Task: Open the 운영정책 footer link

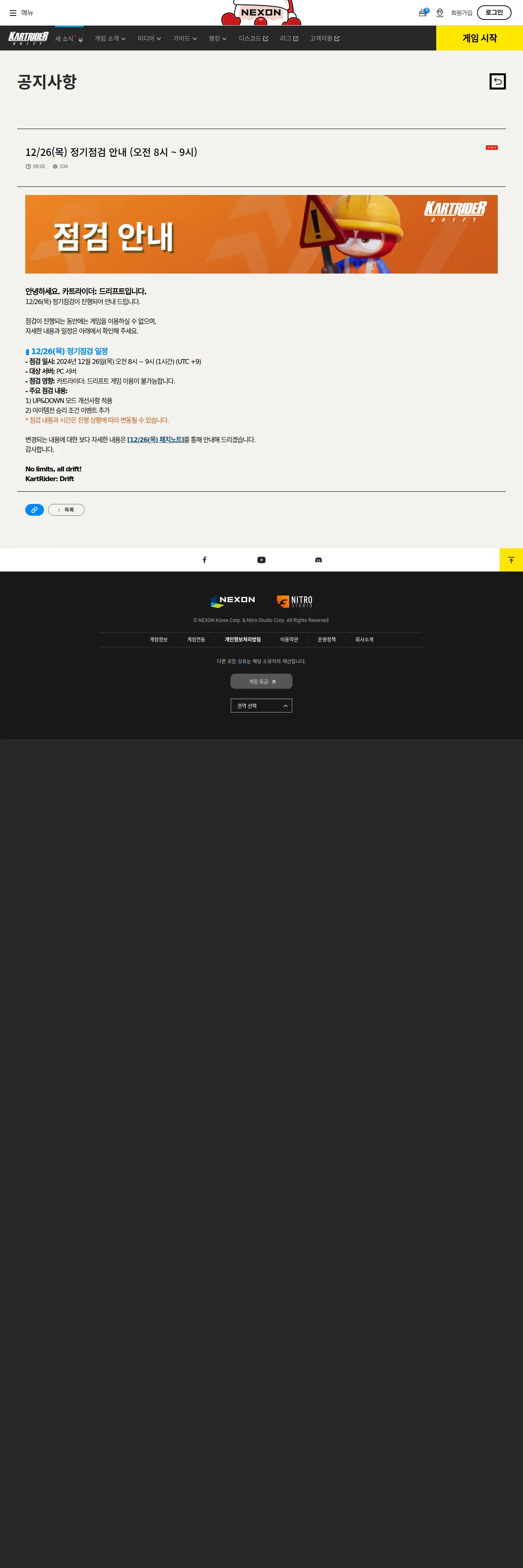Action: (326, 640)
